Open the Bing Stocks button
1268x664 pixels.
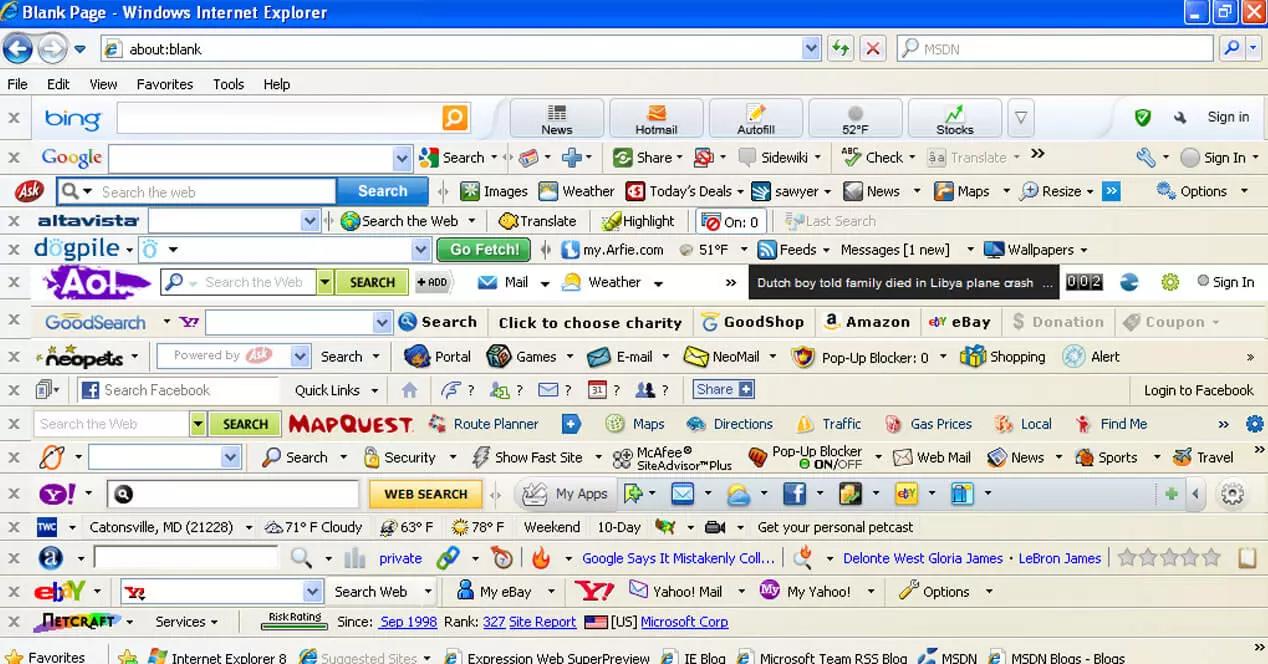tap(955, 118)
